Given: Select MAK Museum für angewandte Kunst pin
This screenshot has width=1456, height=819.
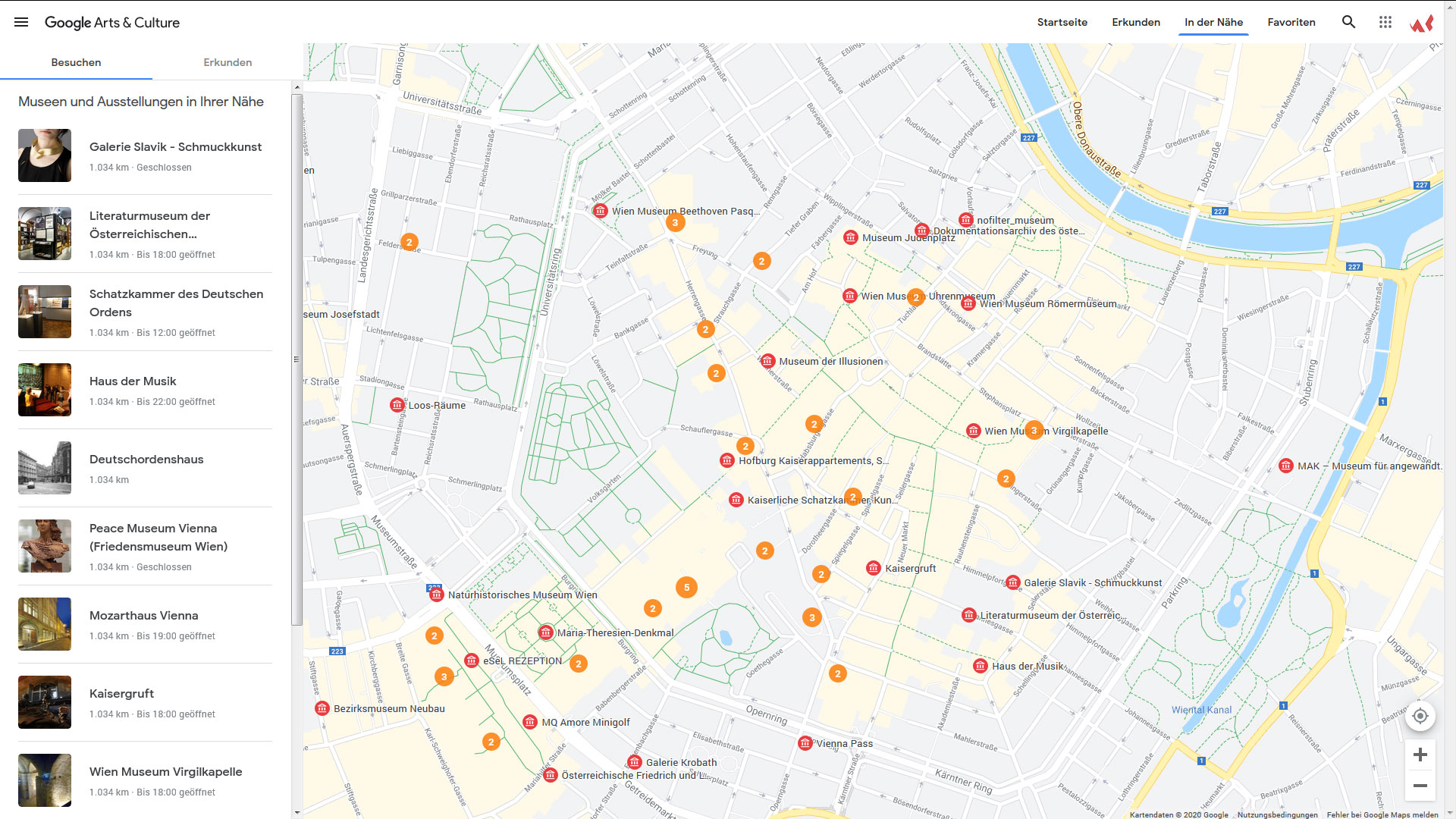Looking at the screenshot, I should 1286,466.
